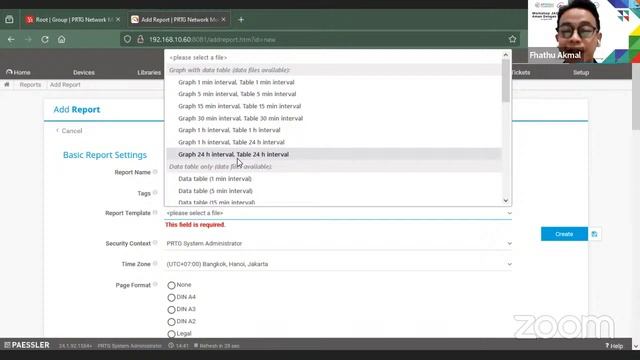Choose Graph 24 h interval, Table 24 h
This screenshot has width=640, height=360.
pos(333,154)
